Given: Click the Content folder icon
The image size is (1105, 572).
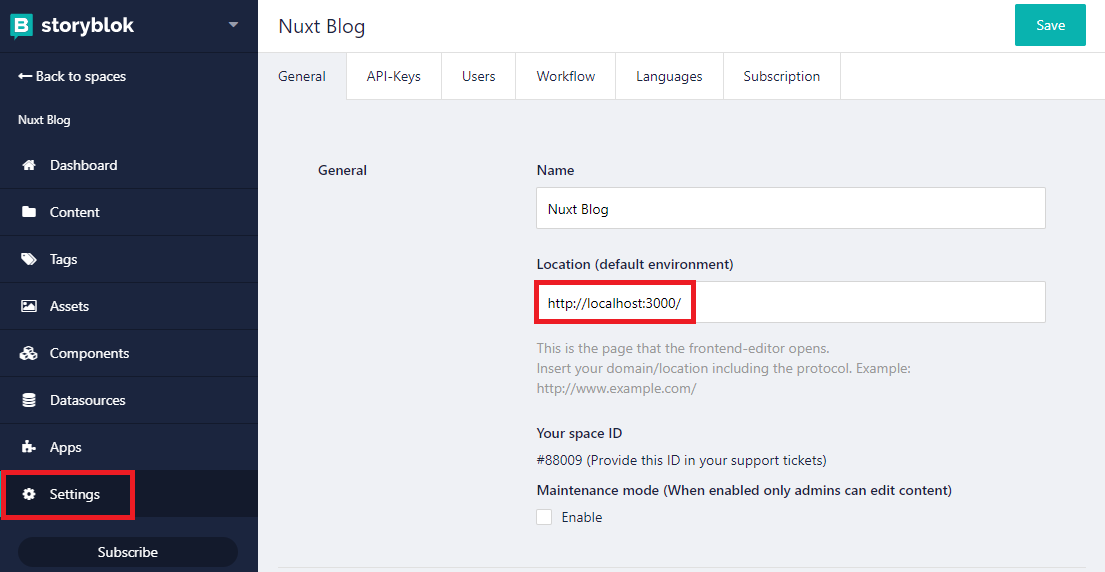Looking at the screenshot, I should pos(29,212).
